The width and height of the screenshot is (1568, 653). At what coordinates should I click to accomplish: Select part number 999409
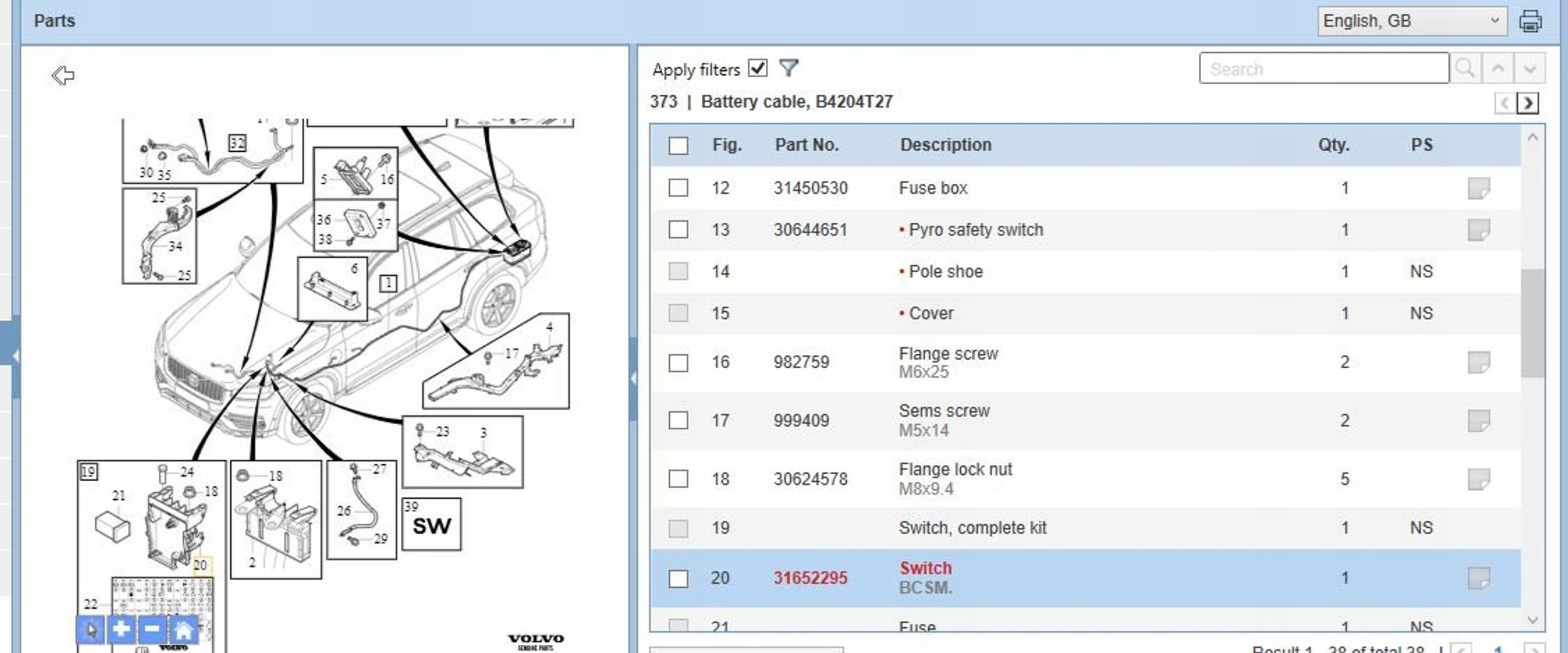[x=801, y=421]
